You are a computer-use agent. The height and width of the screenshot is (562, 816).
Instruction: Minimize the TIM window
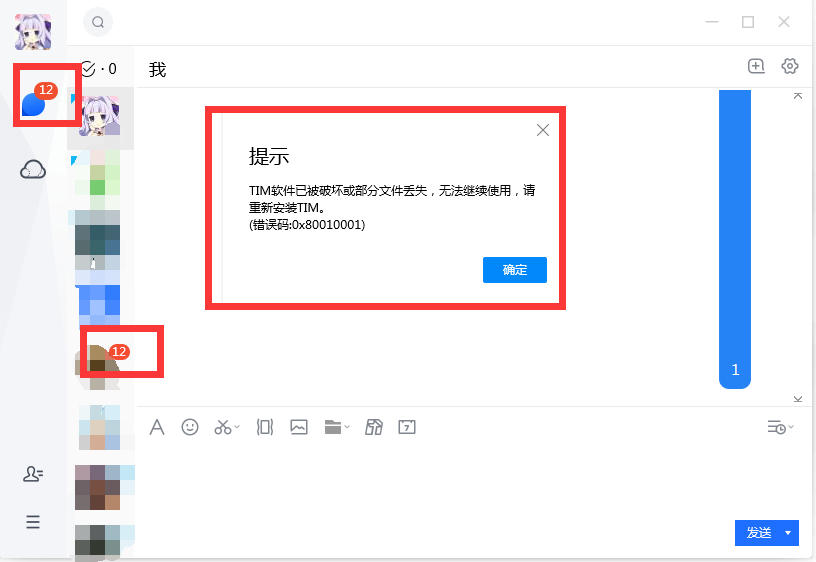coord(712,22)
